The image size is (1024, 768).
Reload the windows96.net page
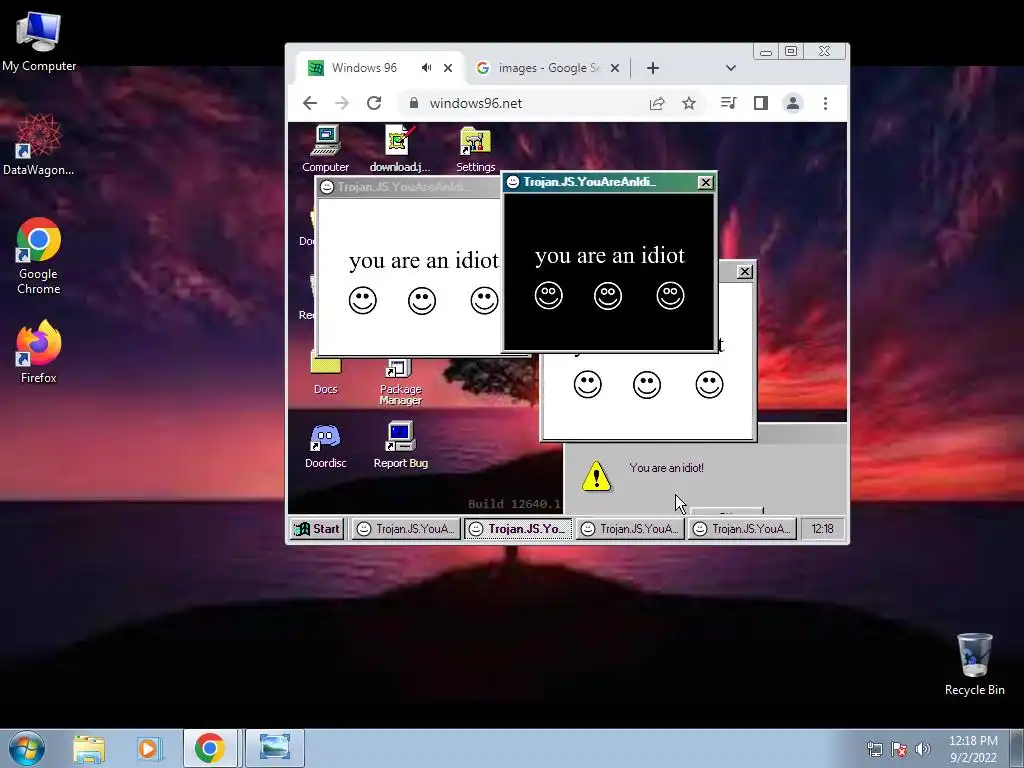pyautogui.click(x=374, y=103)
